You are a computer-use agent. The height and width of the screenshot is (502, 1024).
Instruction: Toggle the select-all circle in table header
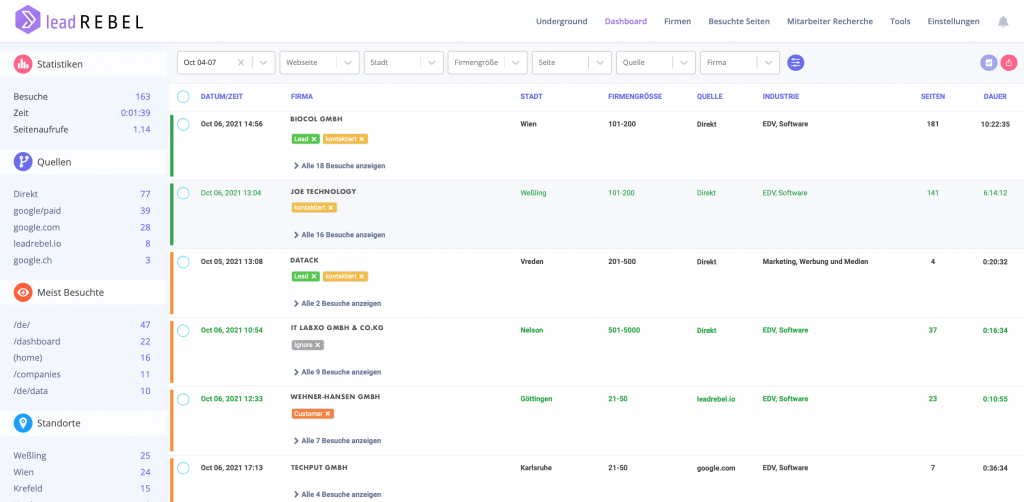(x=183, y=97)
